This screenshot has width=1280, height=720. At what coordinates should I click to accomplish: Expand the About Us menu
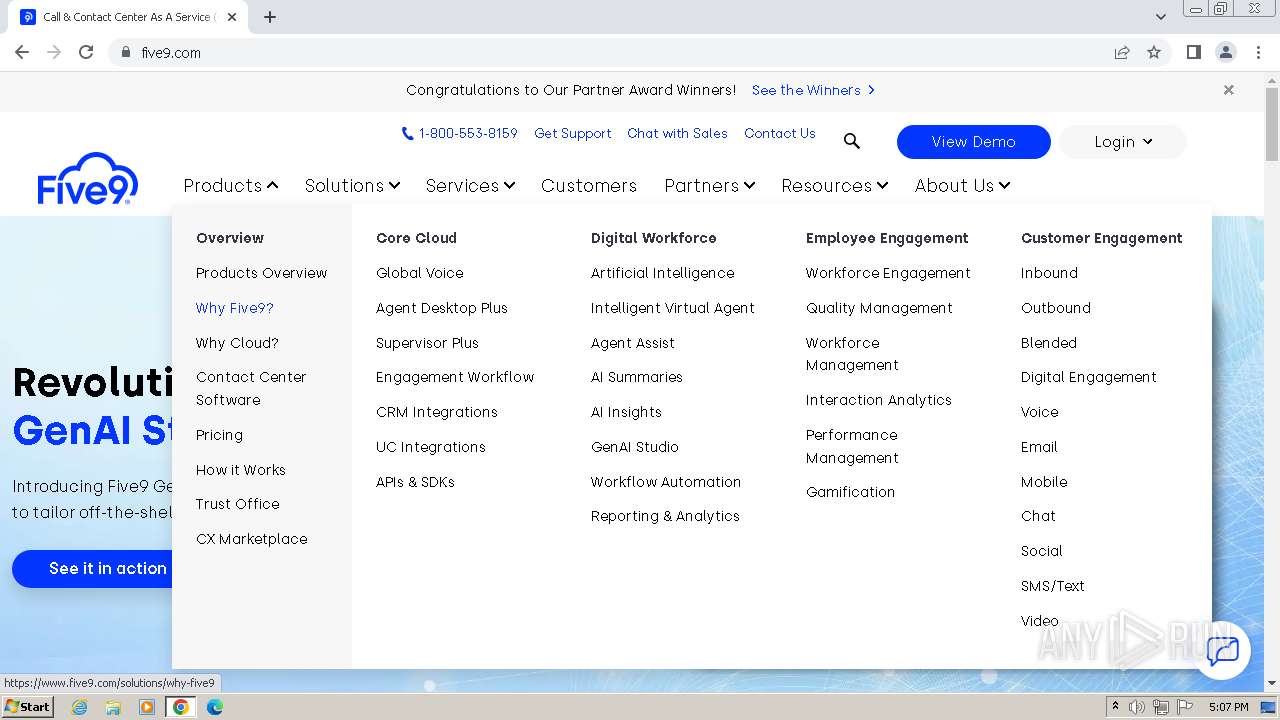962,186
